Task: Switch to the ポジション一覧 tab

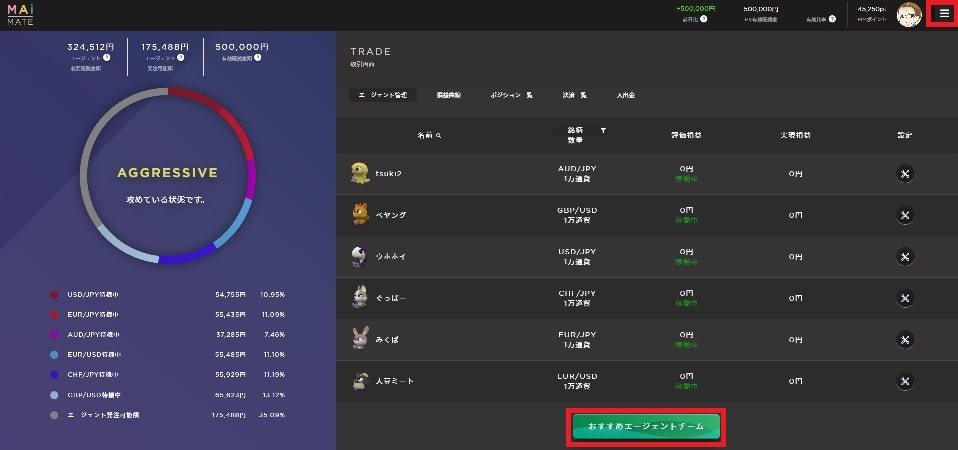Action: (x=511, y=95)
